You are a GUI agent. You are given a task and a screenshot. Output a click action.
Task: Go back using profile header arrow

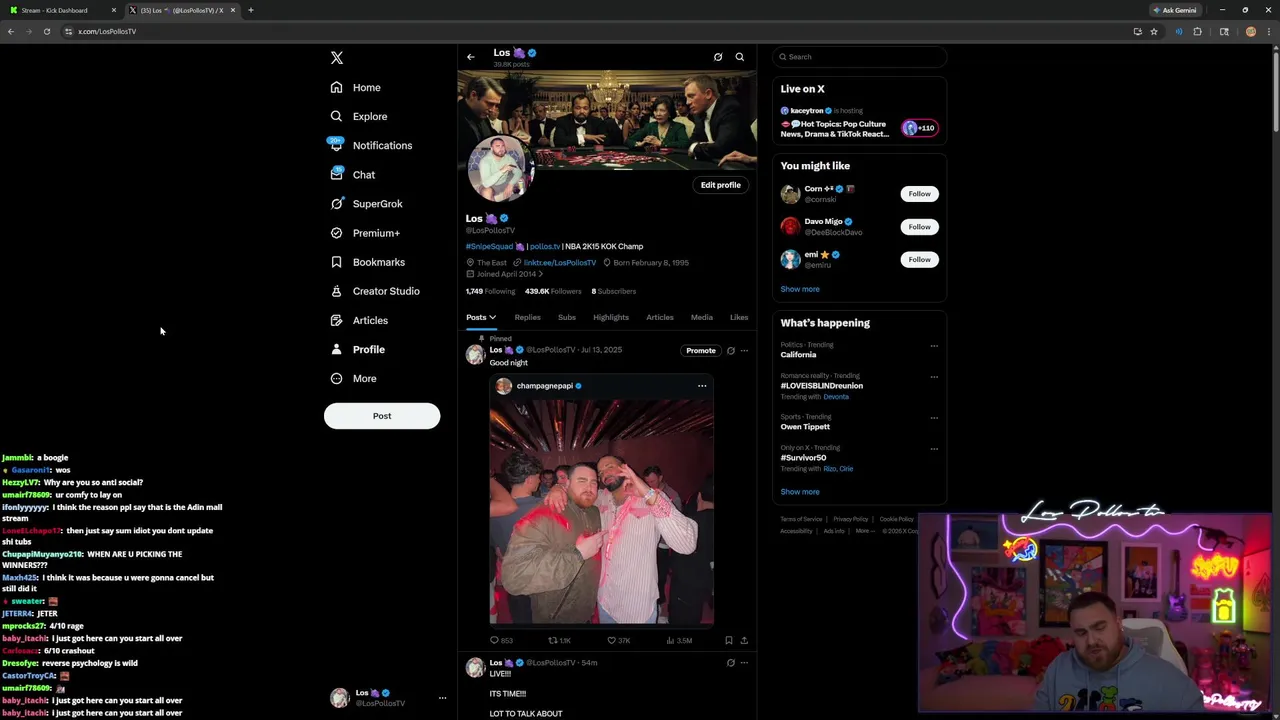point(471,57)
